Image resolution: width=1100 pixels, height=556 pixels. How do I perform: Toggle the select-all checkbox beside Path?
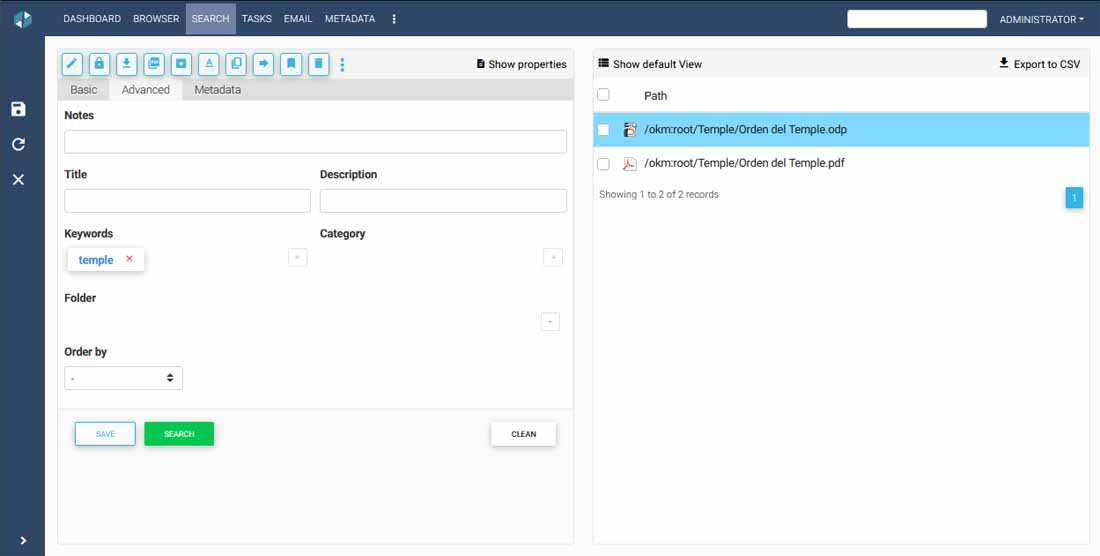[603, 95]
